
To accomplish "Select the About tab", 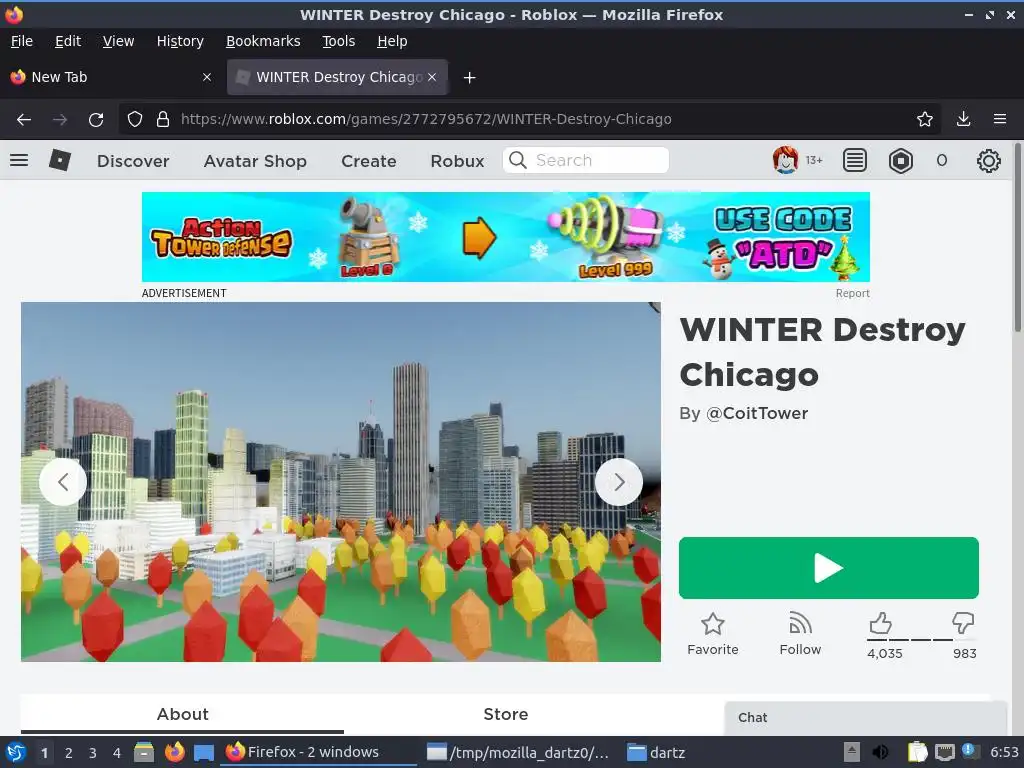I will pos(182,714).
